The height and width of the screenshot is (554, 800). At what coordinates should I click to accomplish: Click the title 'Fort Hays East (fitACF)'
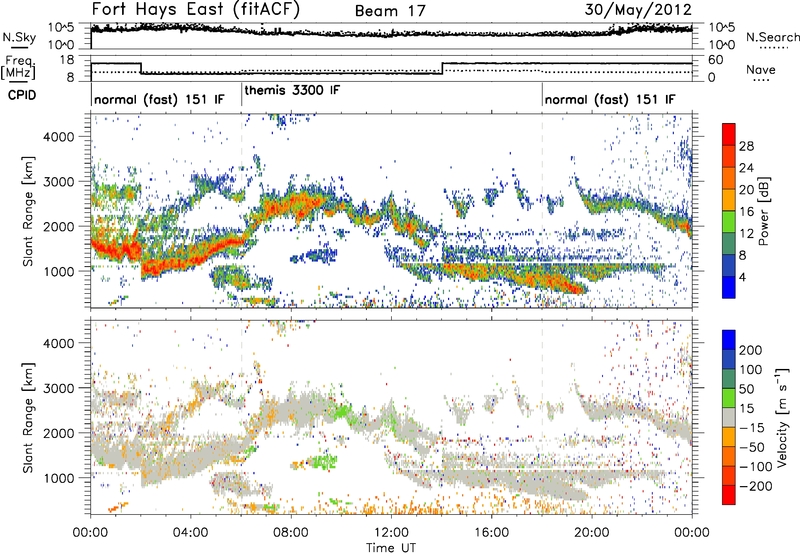coord(195,9)
